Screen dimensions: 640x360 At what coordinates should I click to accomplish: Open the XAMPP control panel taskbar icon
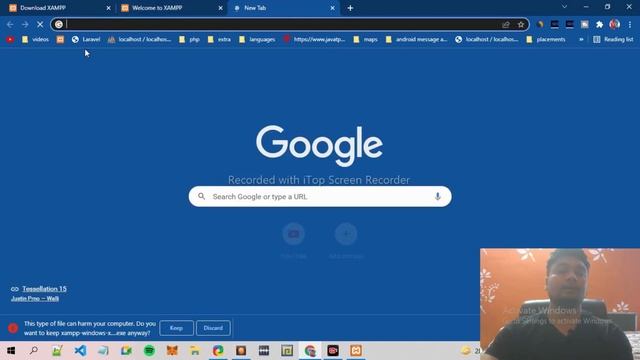pyautogui.click(x=356, y=351)
